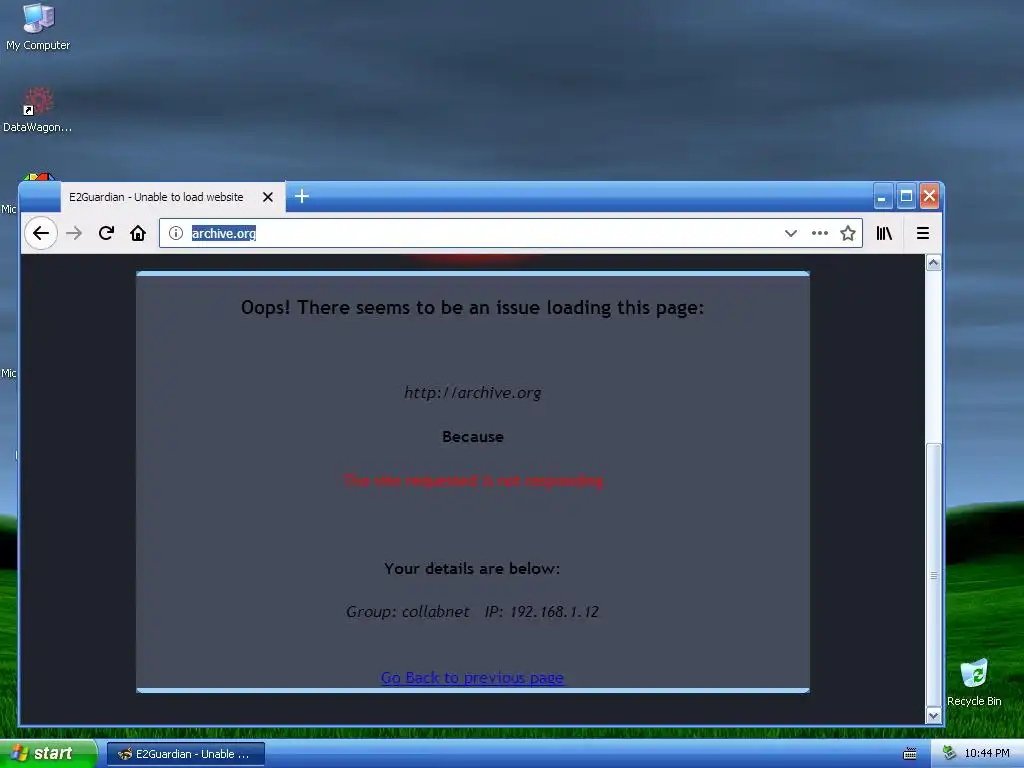Go back using the browser back arrow
The height and width of the screenshot is (768, 1024).
tap(40, 233)
